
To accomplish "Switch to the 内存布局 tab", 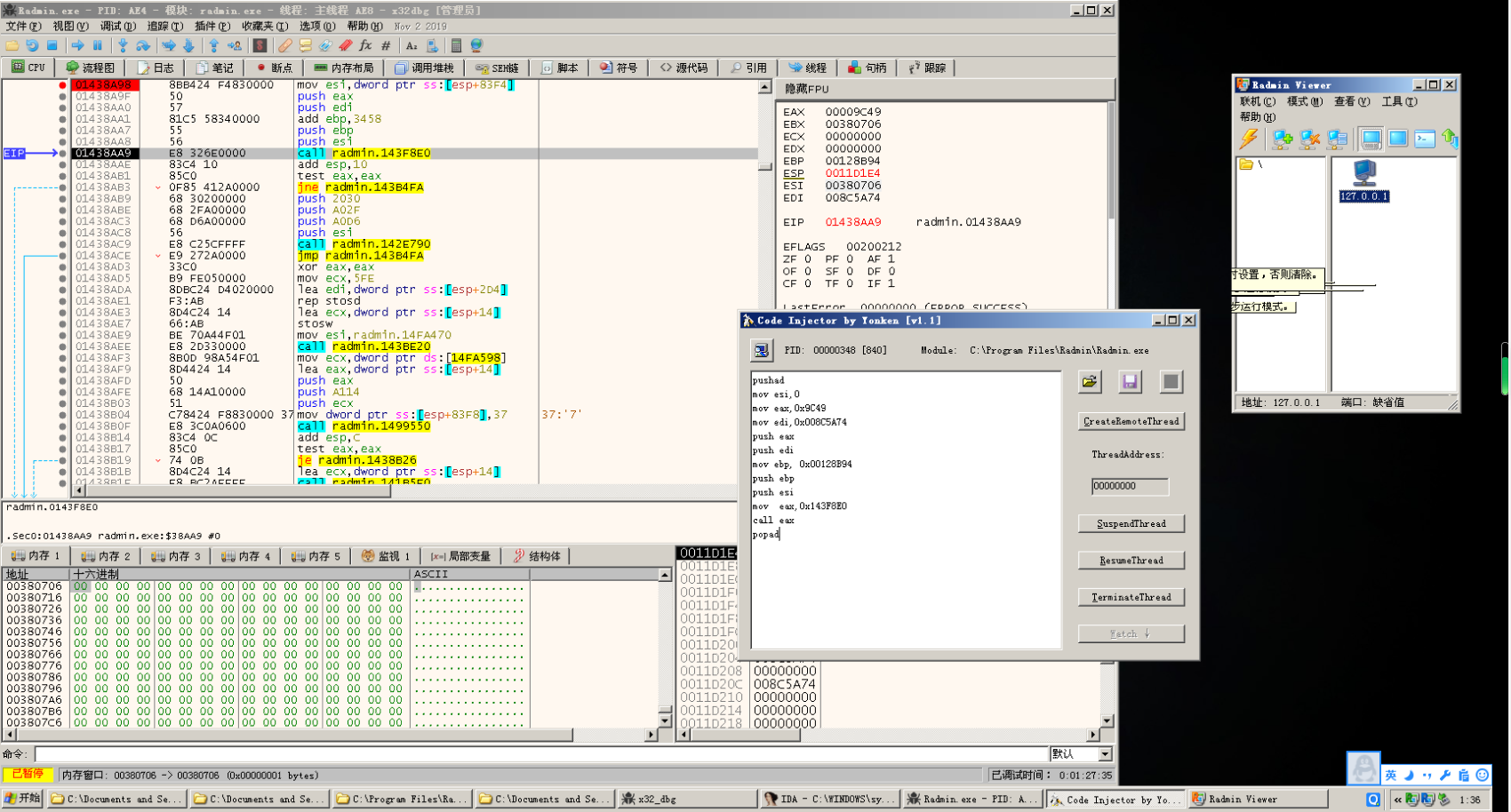I will [343, 68].
